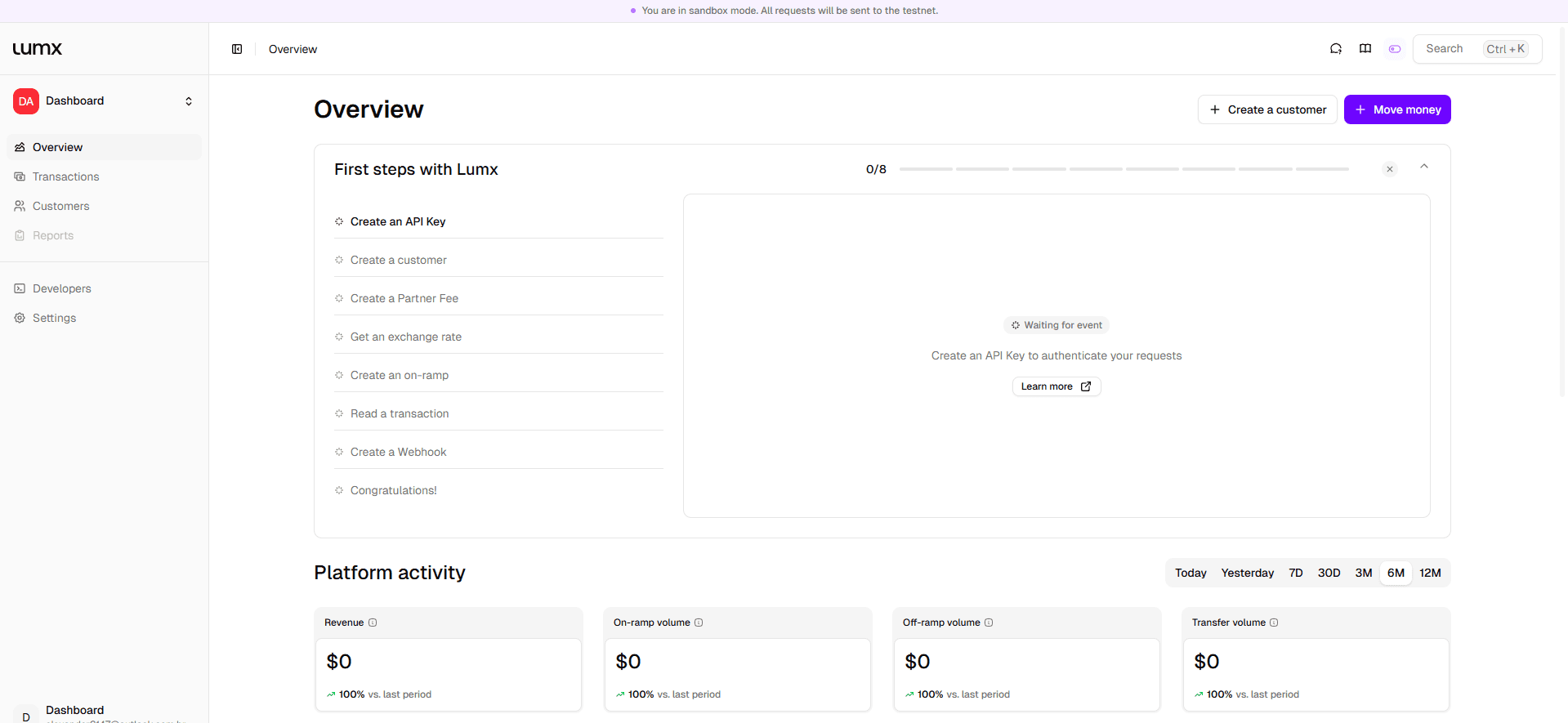
Task: Toggle the sidebar panel icon
Action: (237, 49)
